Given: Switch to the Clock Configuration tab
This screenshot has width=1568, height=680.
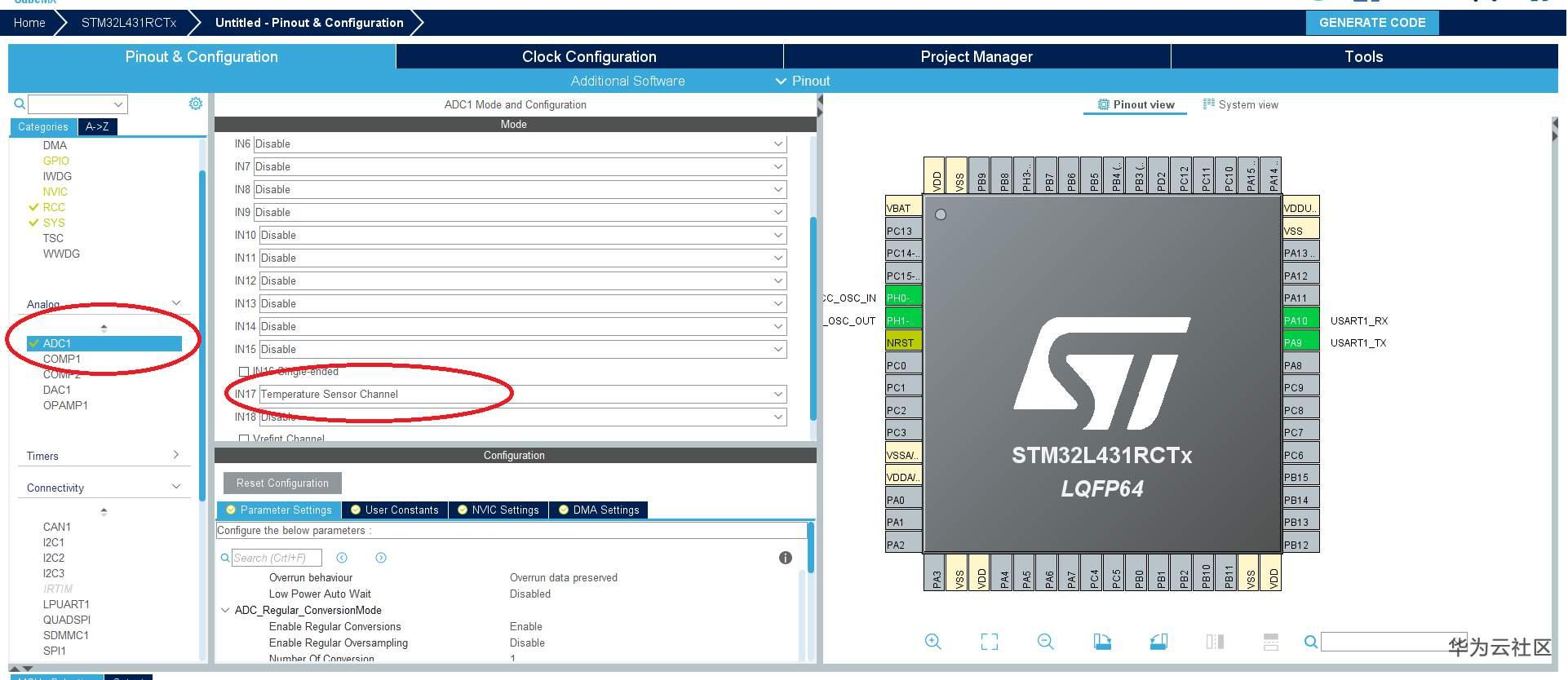Looking at the screenshot, I should coord(589,56).
